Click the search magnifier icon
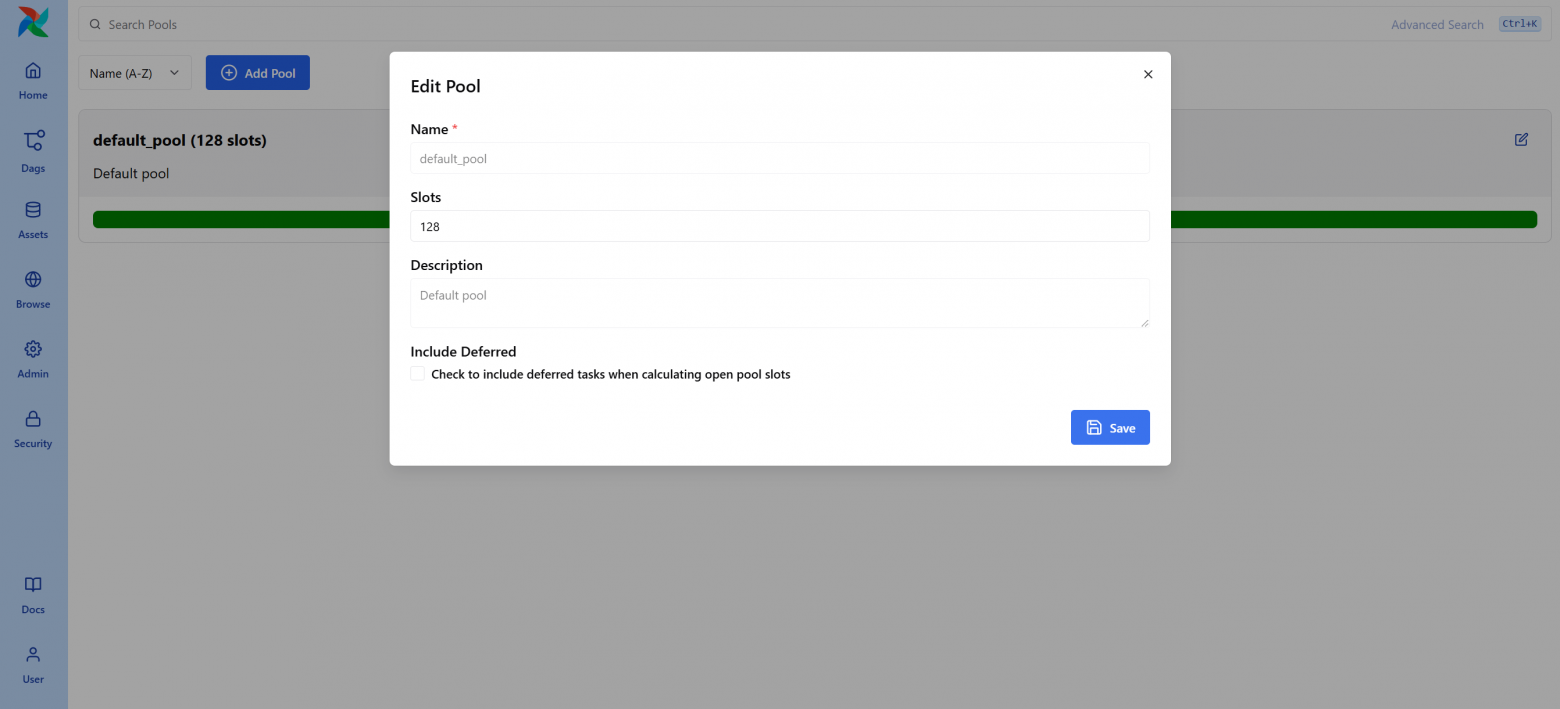This screenshot has height=709, width=1560. (x=95, y=24)
